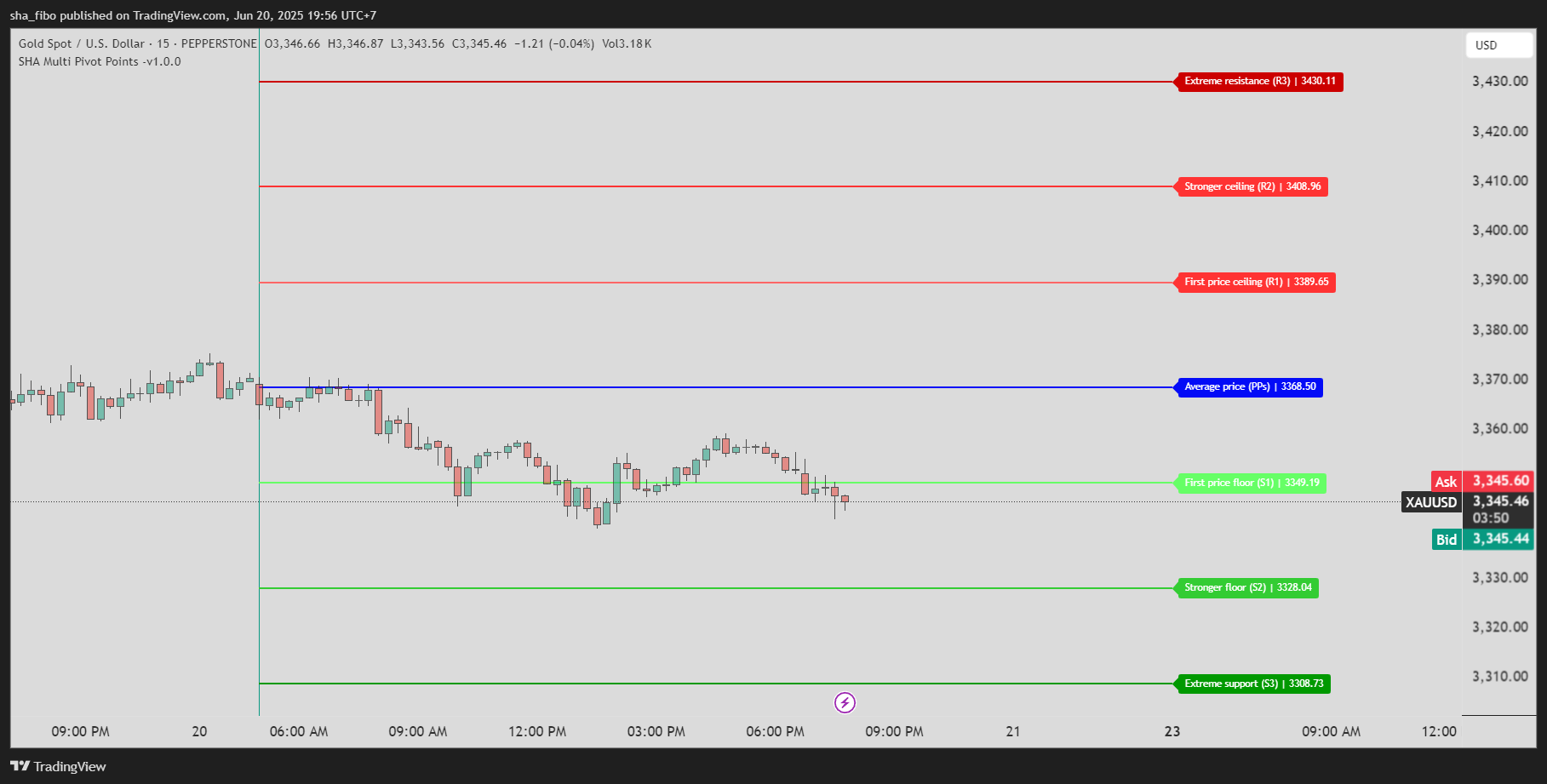This screenshot has width=1547, height=784.
Task: Click the volume reading Vol3.18K
Action: [627, 43]
